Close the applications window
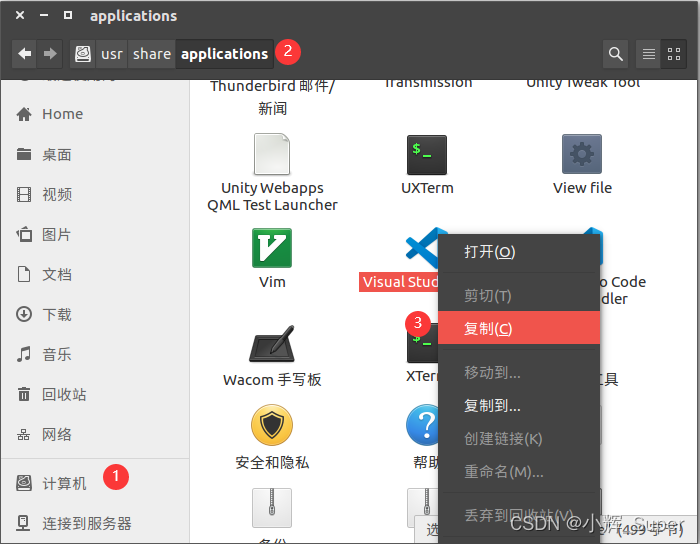 pyautogui.click(x=20, y=15)
